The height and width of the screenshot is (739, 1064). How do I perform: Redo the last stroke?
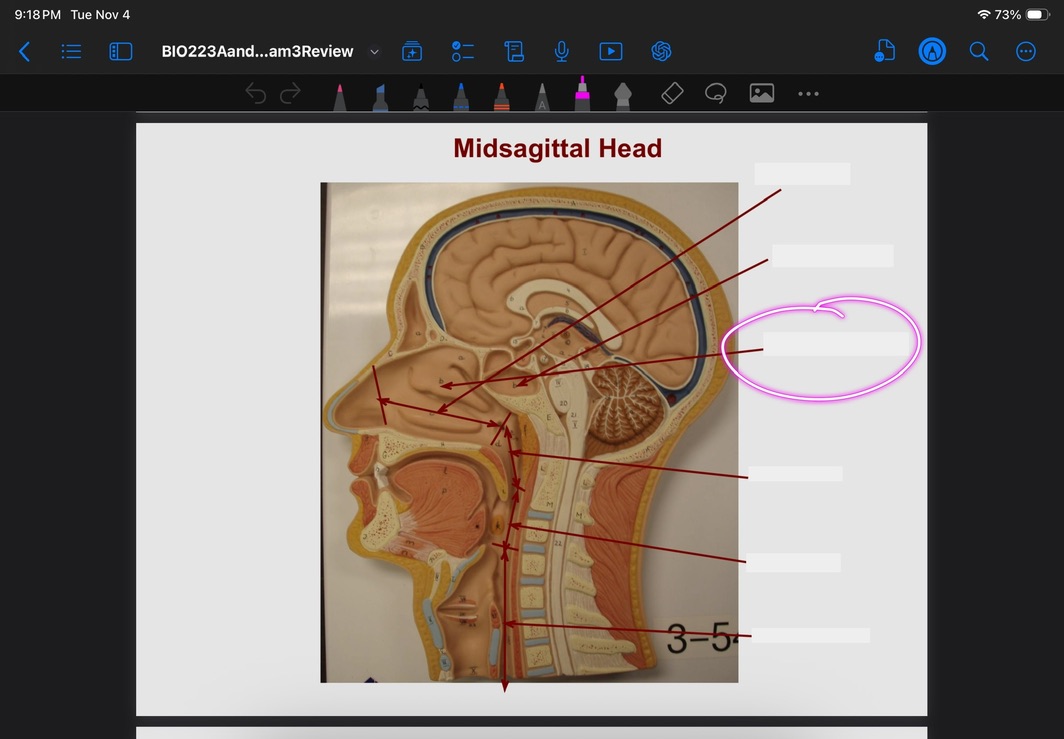[290, 94]
